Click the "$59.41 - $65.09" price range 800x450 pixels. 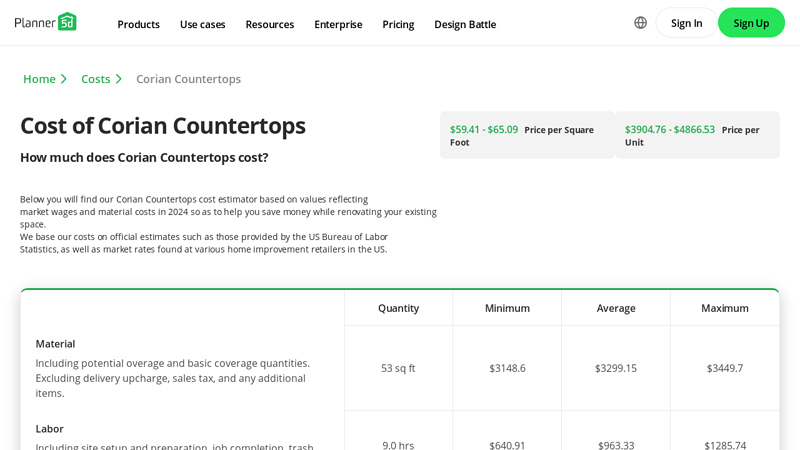[484, 130]
